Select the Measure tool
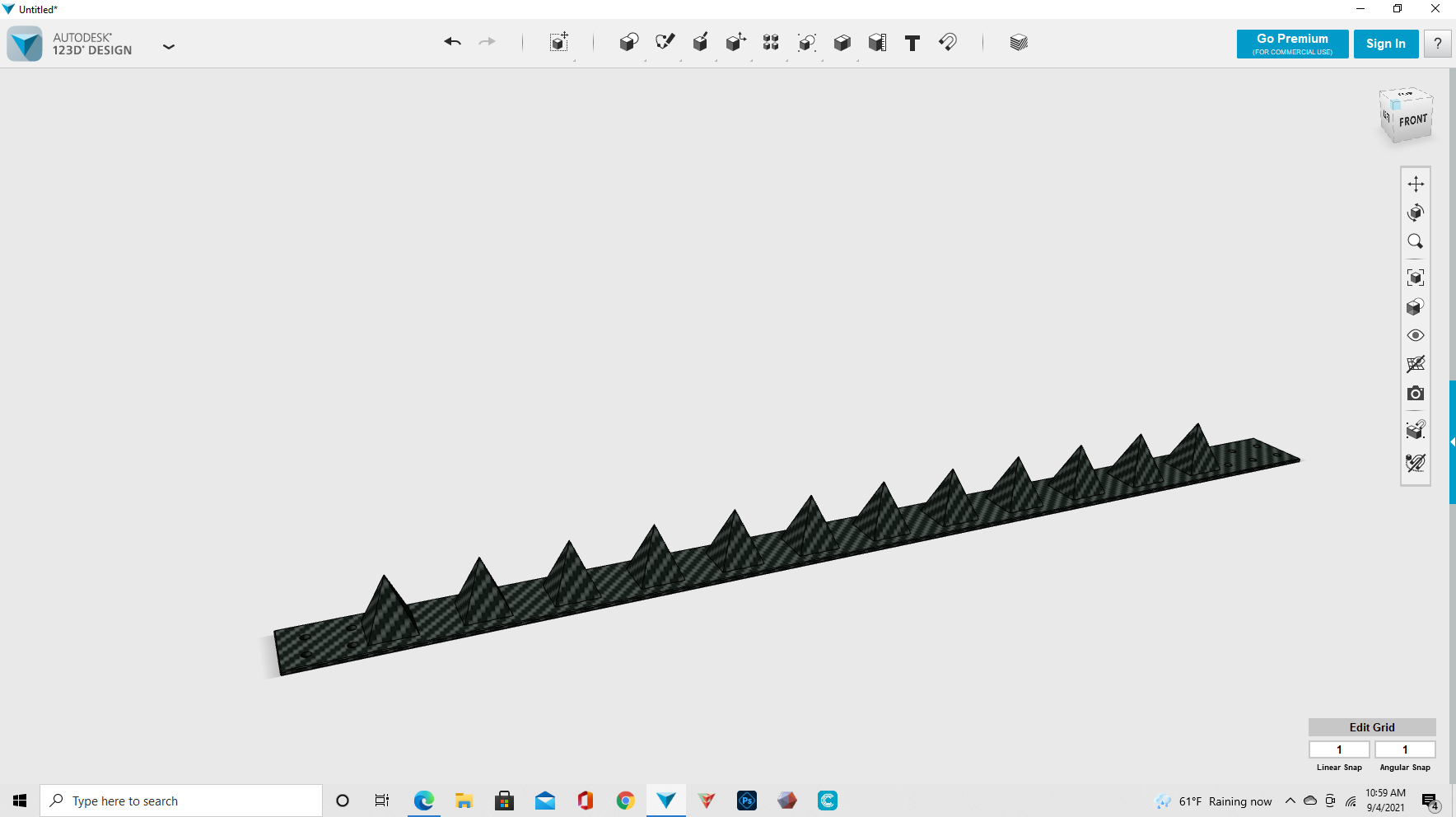 coord(877,42)
